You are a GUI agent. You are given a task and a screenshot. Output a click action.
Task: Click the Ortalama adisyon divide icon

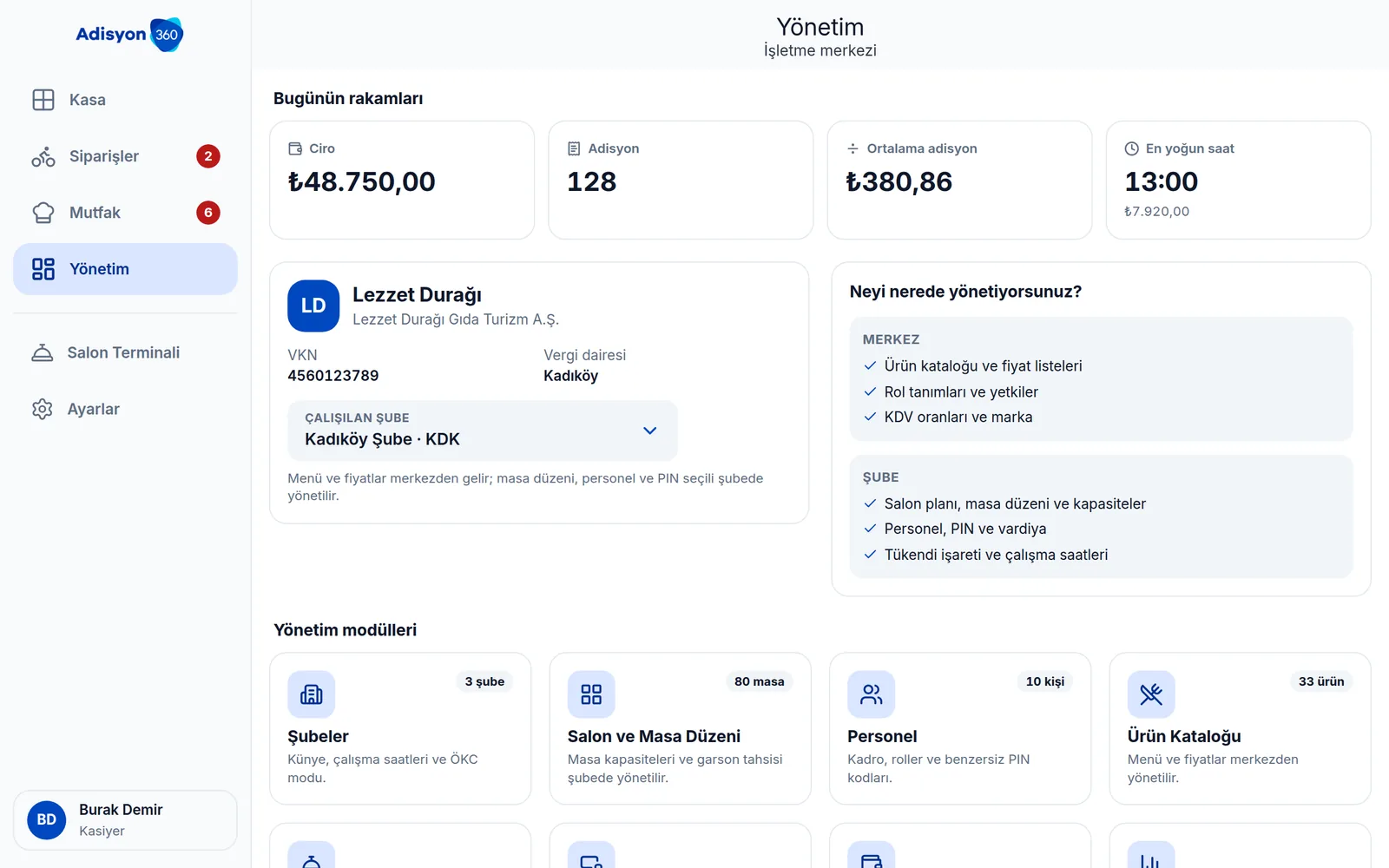click(x=852, y=148)
